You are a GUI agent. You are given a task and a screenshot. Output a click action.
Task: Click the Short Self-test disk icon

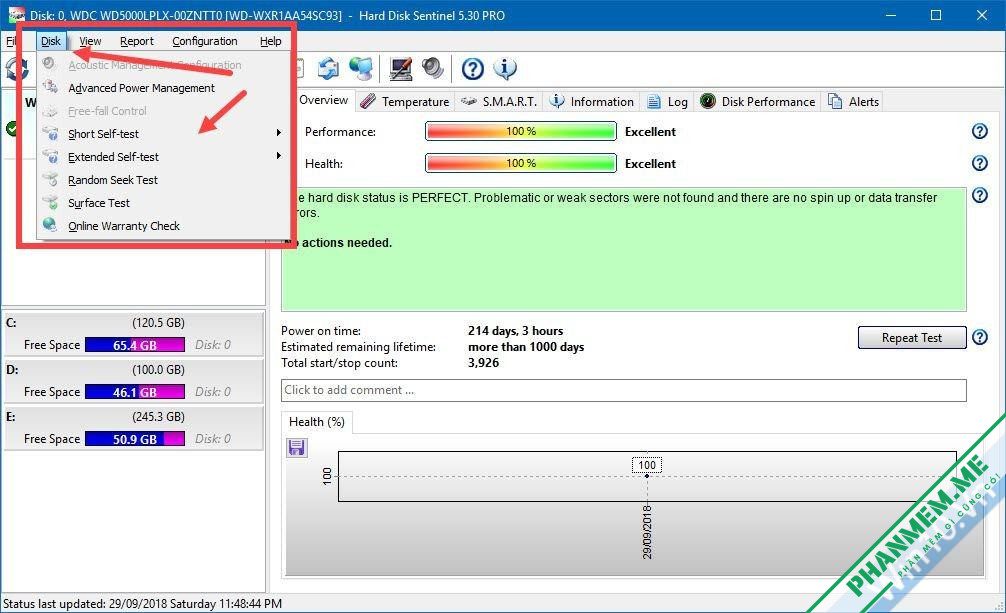point(50,133)
